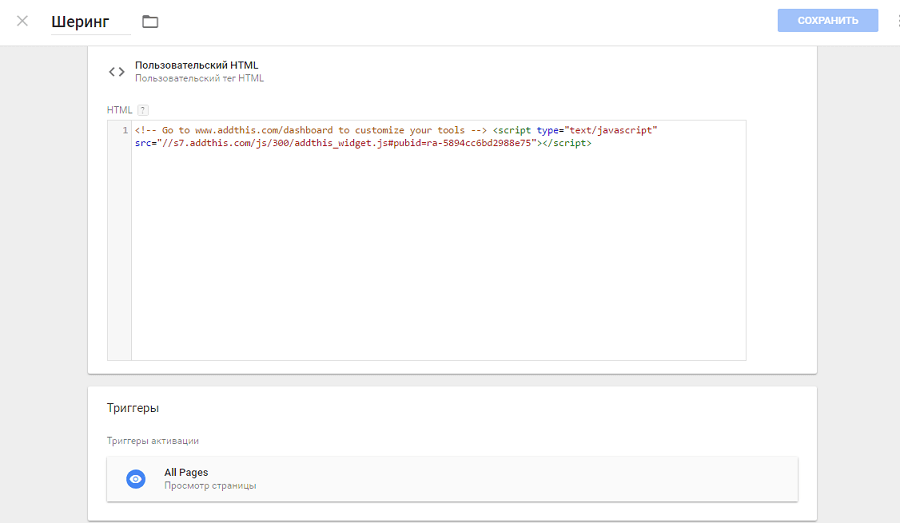Viewport: 900px width, 523px height.
Task: Close the tag editor with X
Action: [x=22, y=21]
